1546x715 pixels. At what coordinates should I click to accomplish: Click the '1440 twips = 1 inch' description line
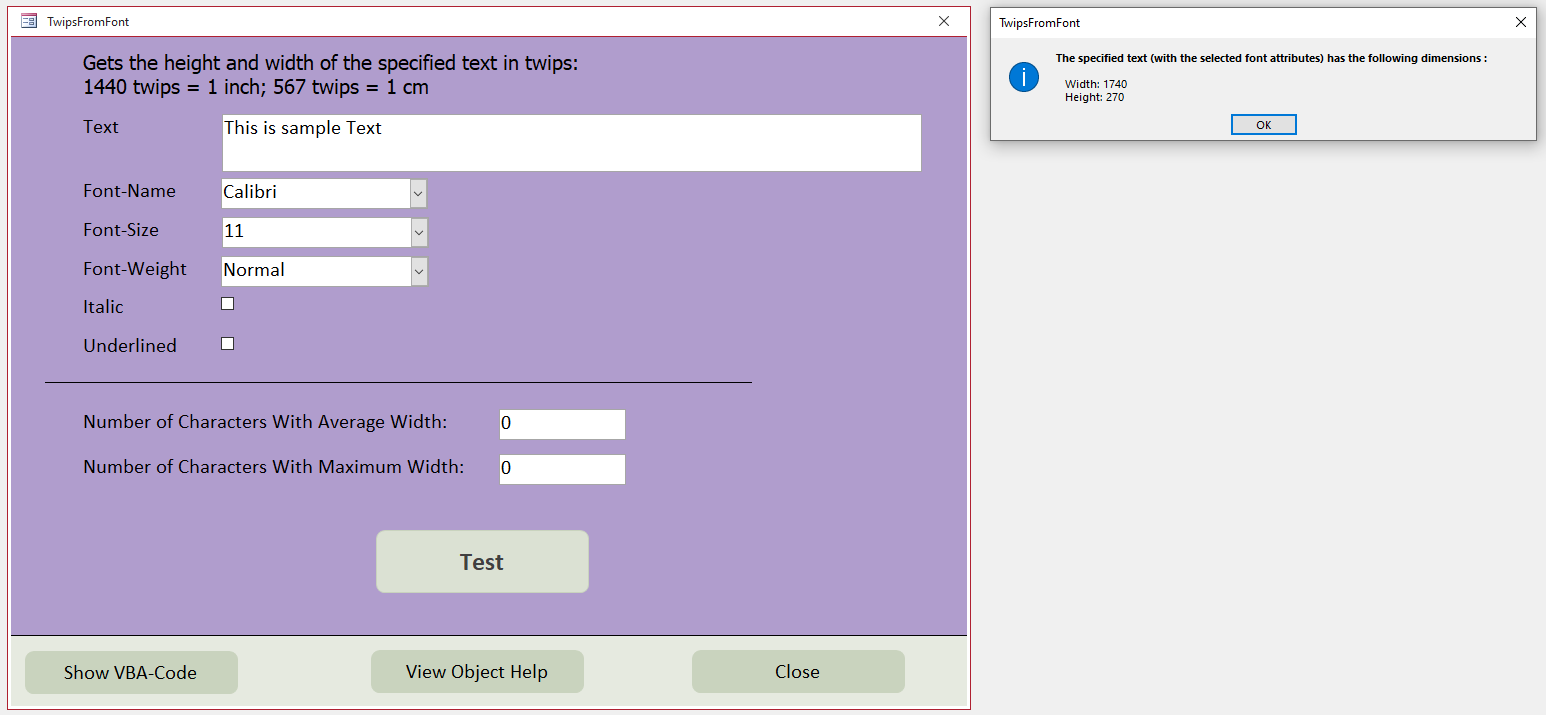256,87
